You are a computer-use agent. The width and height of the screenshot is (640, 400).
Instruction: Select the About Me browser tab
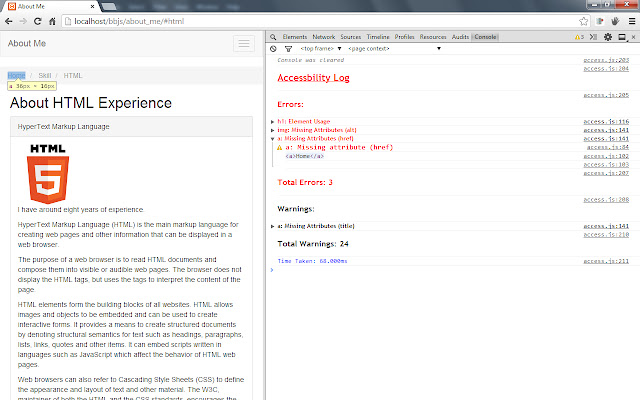49,7
